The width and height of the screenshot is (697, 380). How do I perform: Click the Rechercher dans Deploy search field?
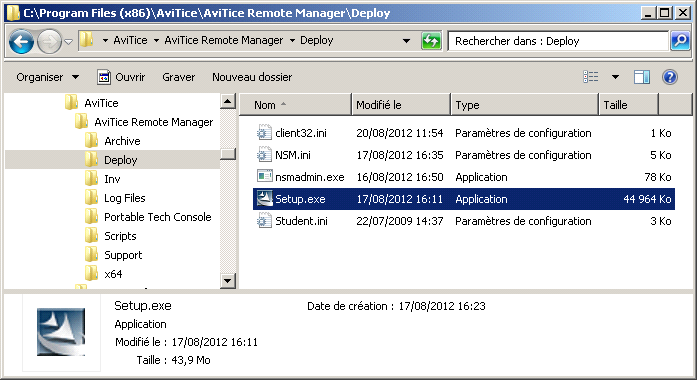coord(558,41)
